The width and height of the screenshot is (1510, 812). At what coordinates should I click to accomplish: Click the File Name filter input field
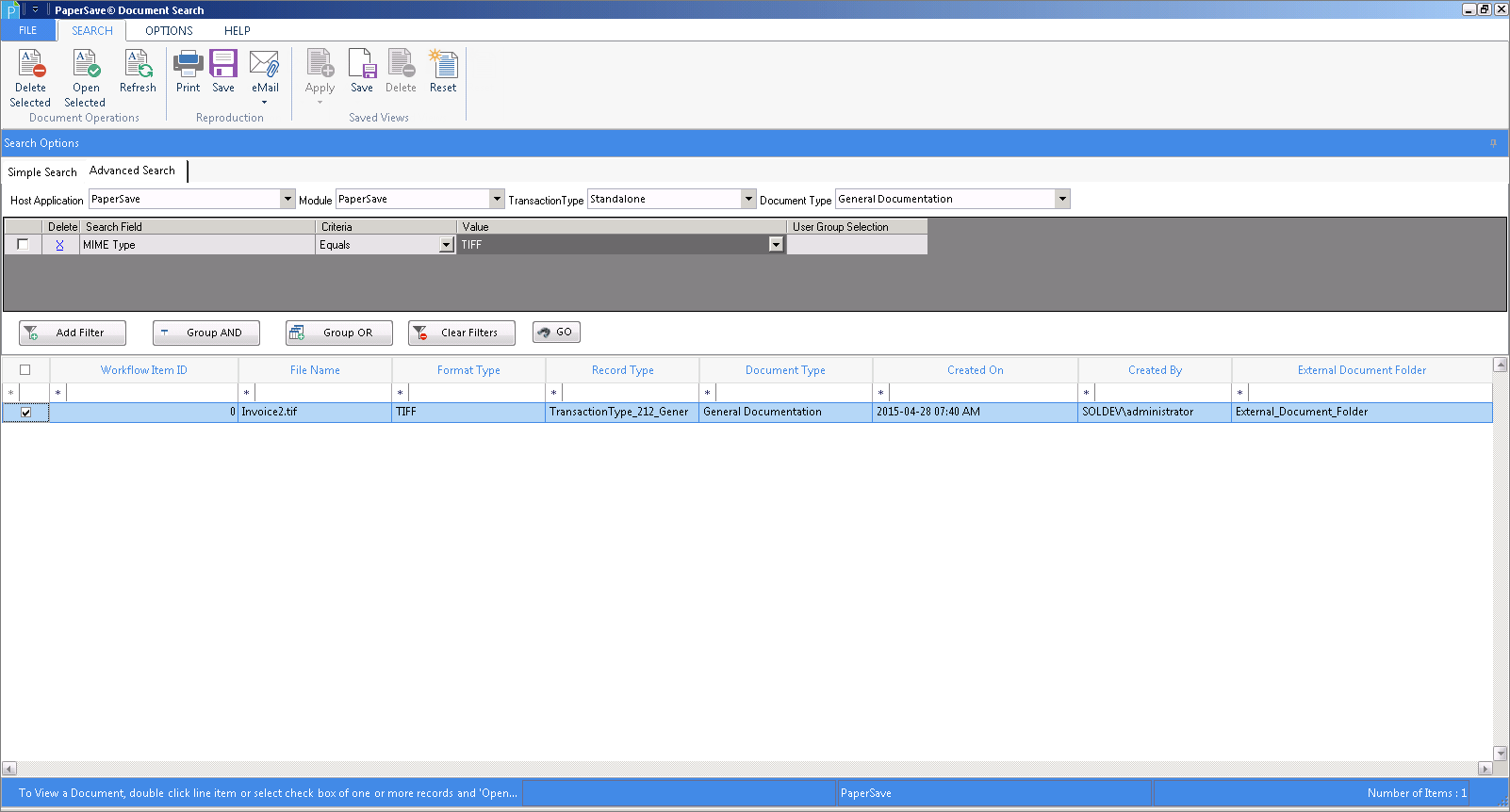point(322,393)
